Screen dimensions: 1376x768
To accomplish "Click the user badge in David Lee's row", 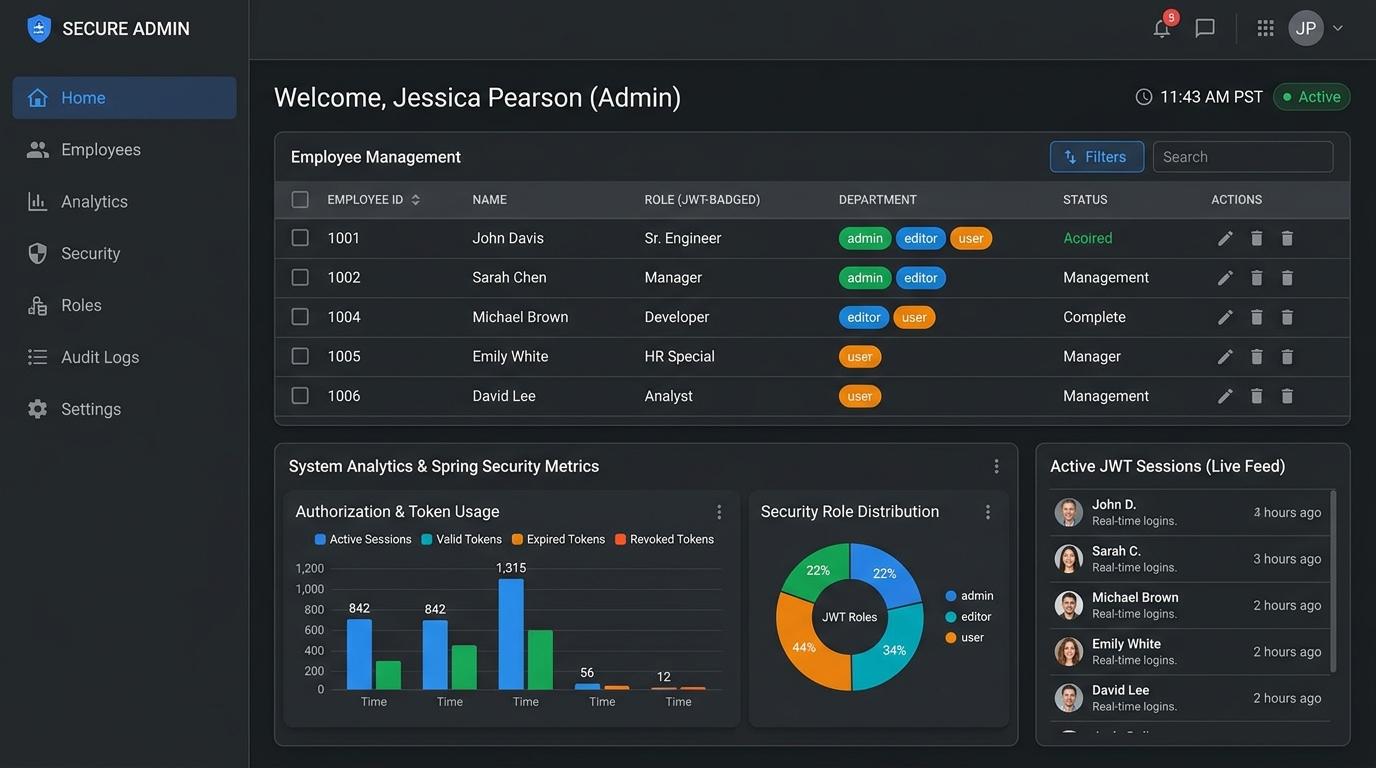I will [x=860, y=396].
